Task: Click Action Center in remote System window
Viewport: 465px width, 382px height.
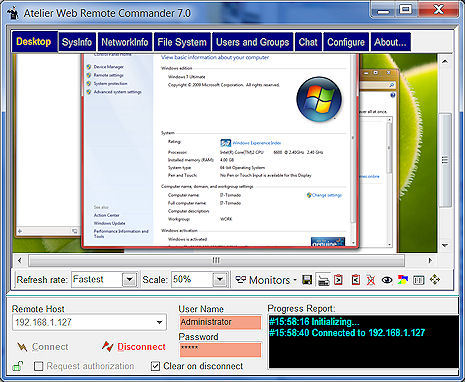Action: click(x=106, y=215)
